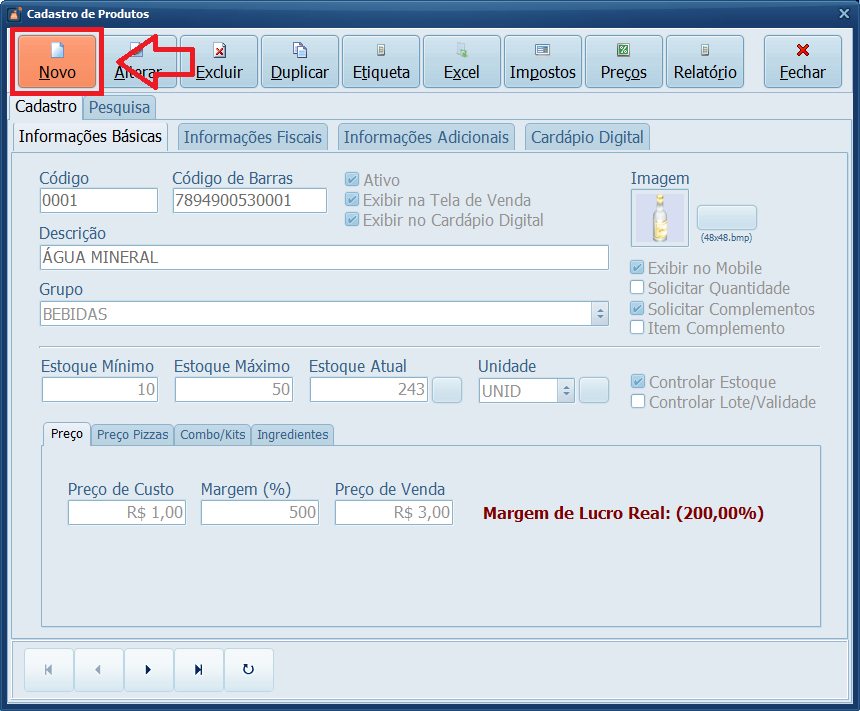Screen dimensions: 860x711
Task: Click the blank button beside product image
Action: pos(727,218)
